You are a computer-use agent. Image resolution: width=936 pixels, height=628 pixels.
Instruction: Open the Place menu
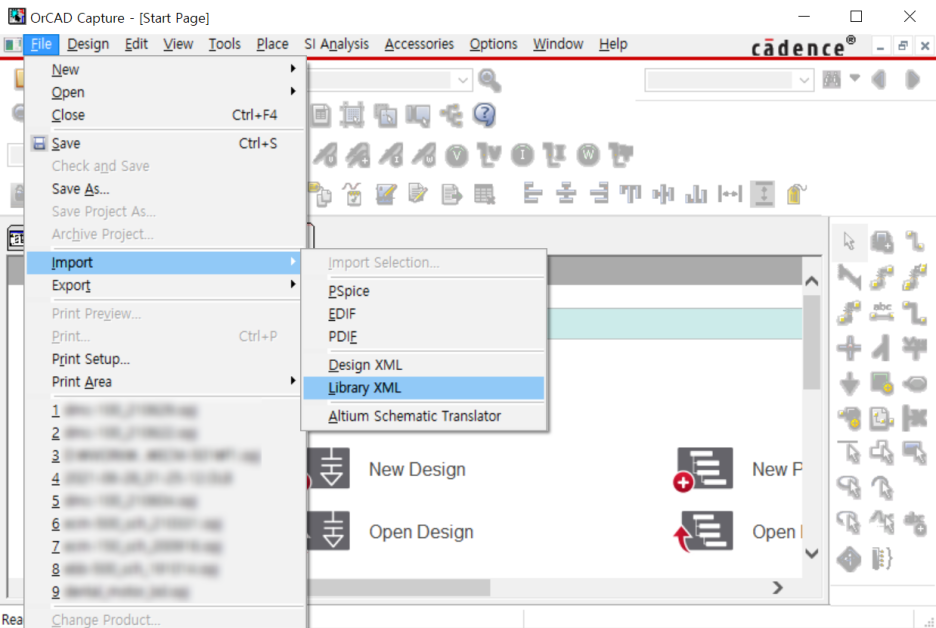[272, 44]
